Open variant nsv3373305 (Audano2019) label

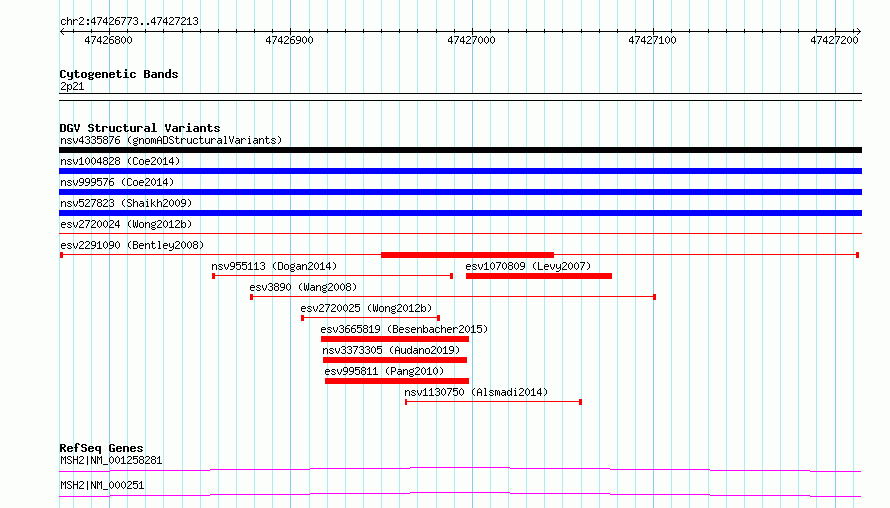tap(391, 350)
